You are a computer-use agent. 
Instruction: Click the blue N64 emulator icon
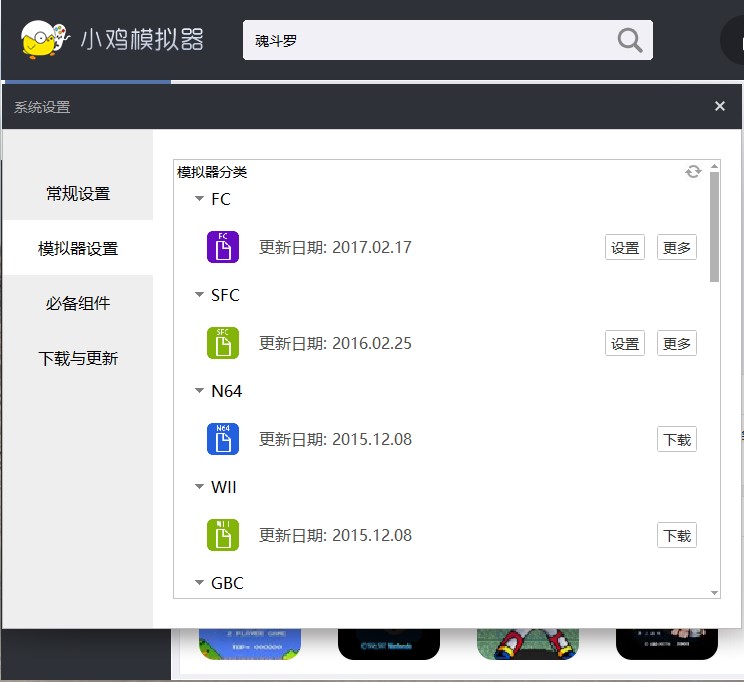[x=223, y=439]
